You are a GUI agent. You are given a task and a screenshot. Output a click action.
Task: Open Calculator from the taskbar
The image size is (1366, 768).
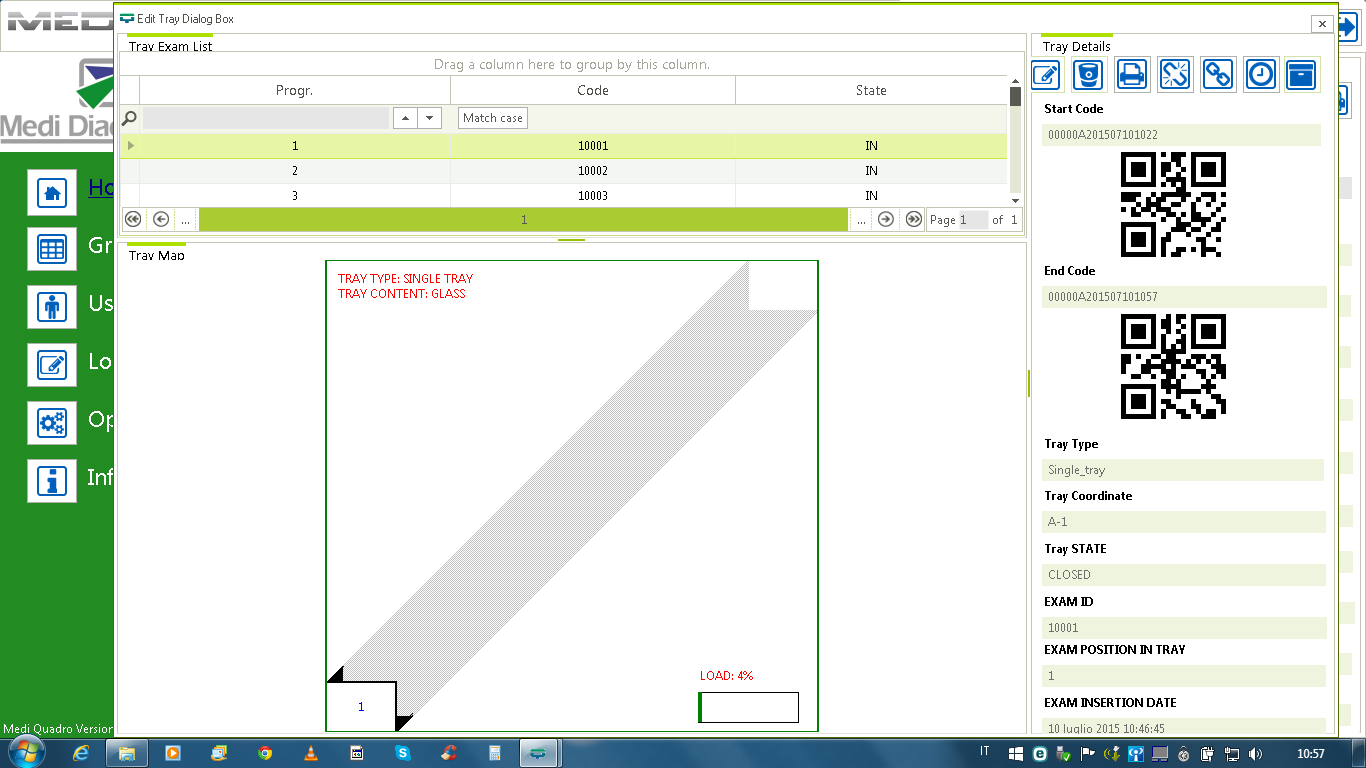tap(494, 753)
